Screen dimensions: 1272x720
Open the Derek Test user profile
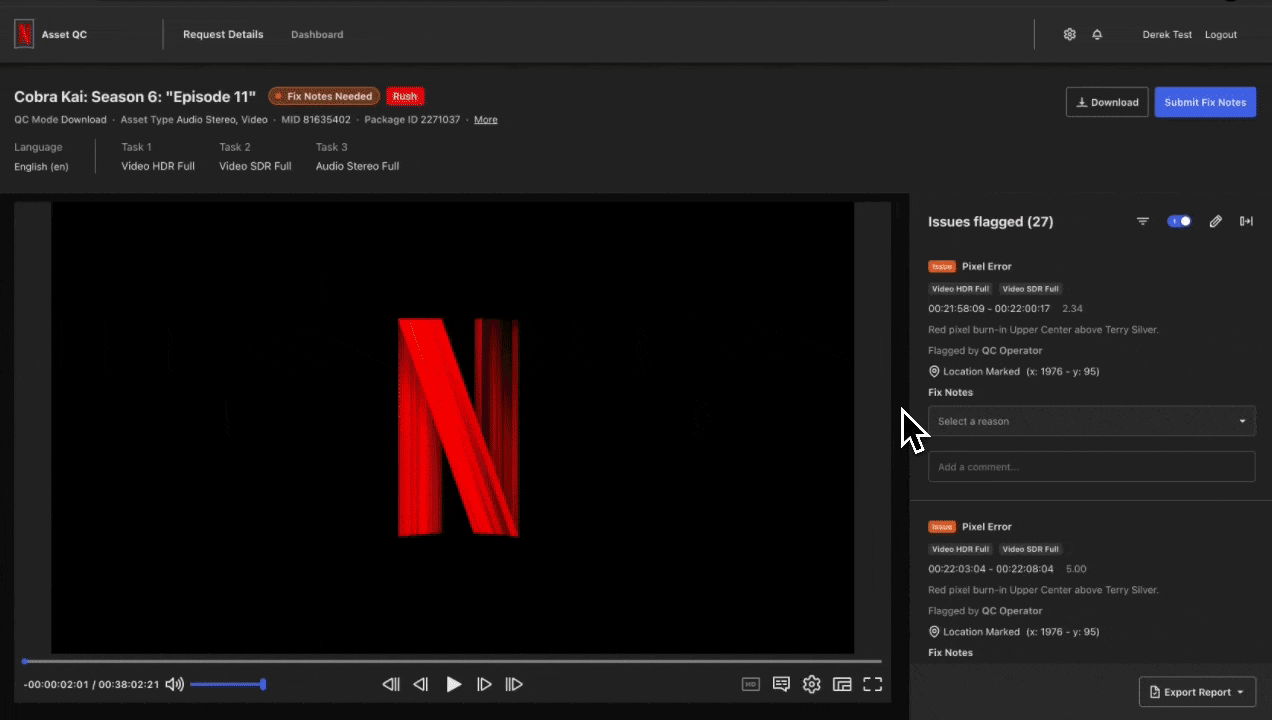(1167, 34)
